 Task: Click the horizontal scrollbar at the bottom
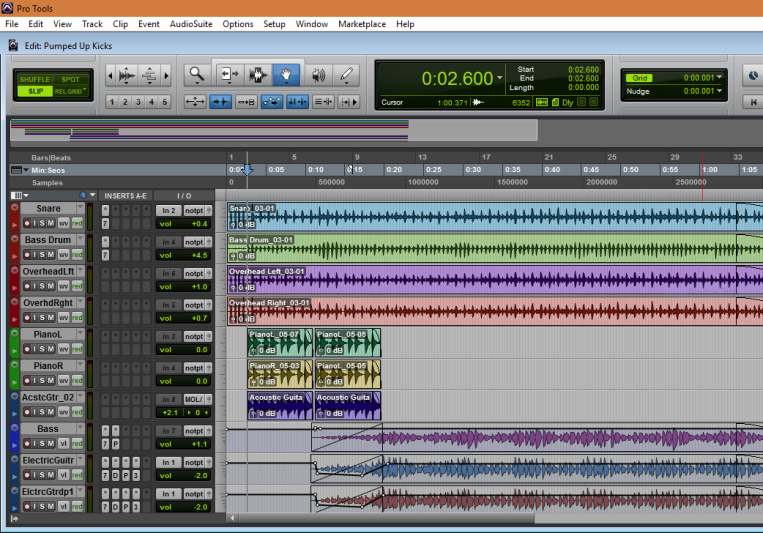(386, 518)
